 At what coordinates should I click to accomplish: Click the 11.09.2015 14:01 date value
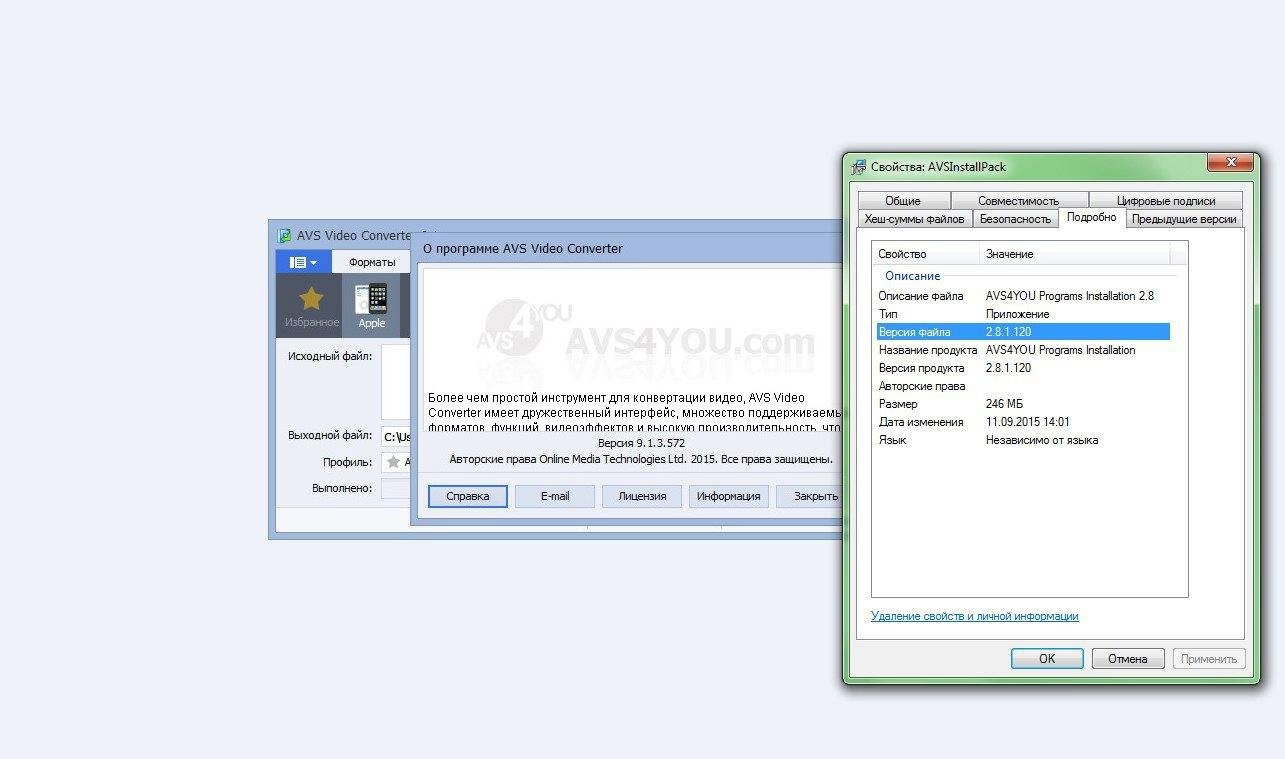[x=1027, y=422]
